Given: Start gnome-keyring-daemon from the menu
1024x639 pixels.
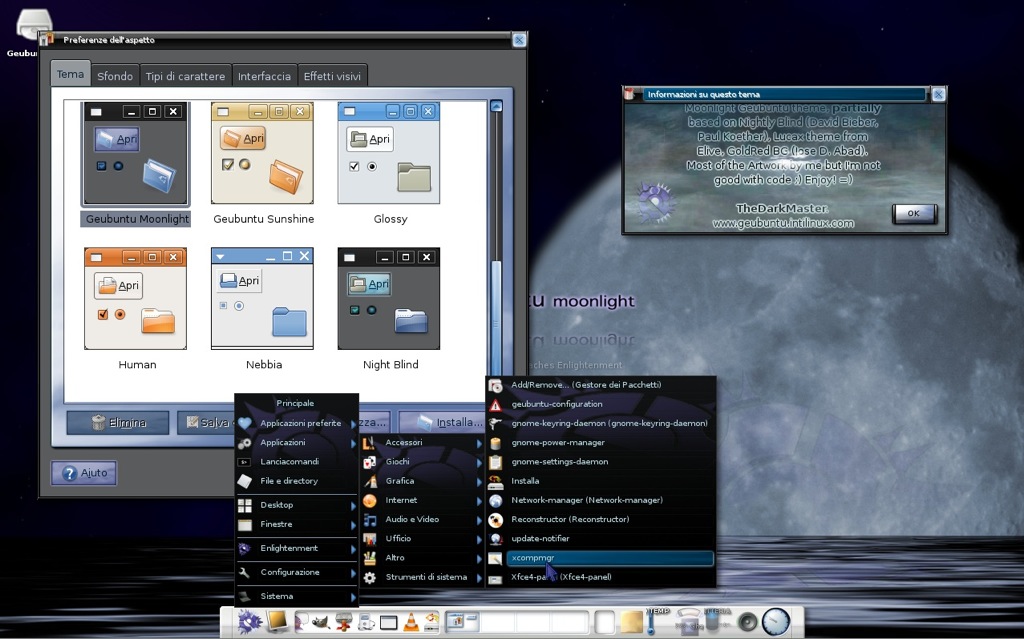Looking at the screenshot, I should [601, 423].
